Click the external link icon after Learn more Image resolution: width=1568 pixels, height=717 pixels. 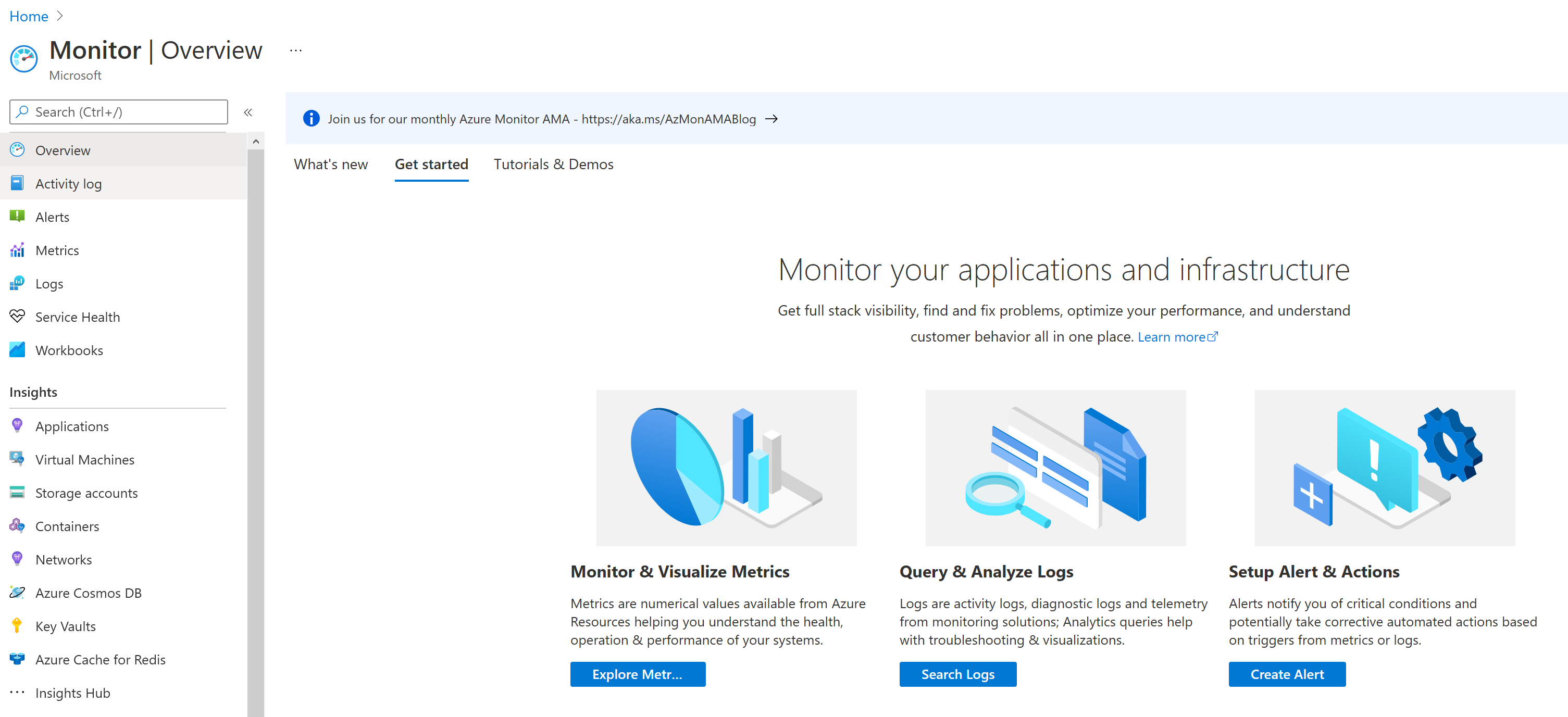(1213, 336)
